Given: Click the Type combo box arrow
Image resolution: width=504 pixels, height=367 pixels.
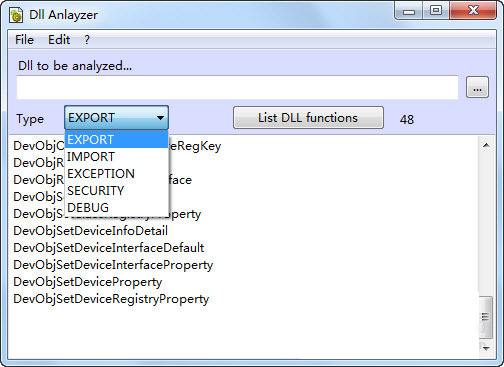Looking at the screenshot, I should point(160,118).
